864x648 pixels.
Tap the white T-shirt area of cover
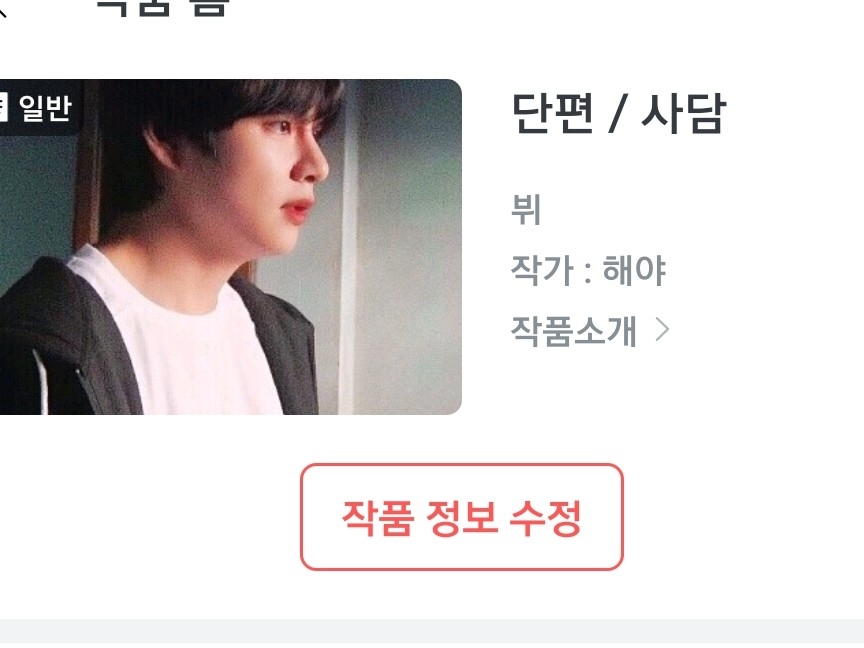(x=182, y=342)
